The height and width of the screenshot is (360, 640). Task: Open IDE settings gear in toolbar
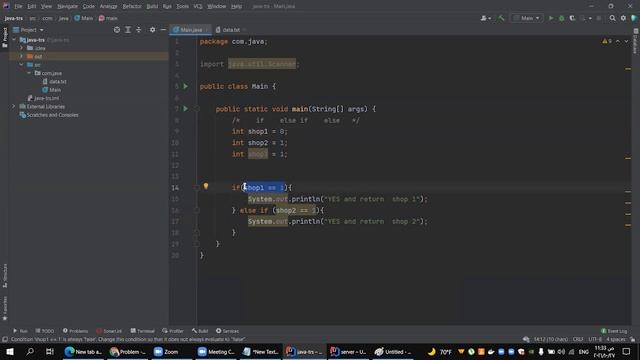pyautogui.click(x=623, y=18)
